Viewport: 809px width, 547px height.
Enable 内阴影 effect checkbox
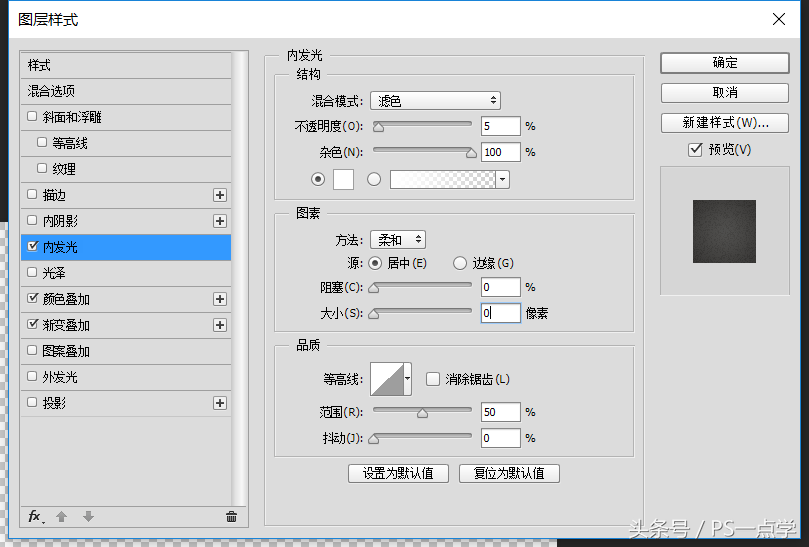(32, 220)
